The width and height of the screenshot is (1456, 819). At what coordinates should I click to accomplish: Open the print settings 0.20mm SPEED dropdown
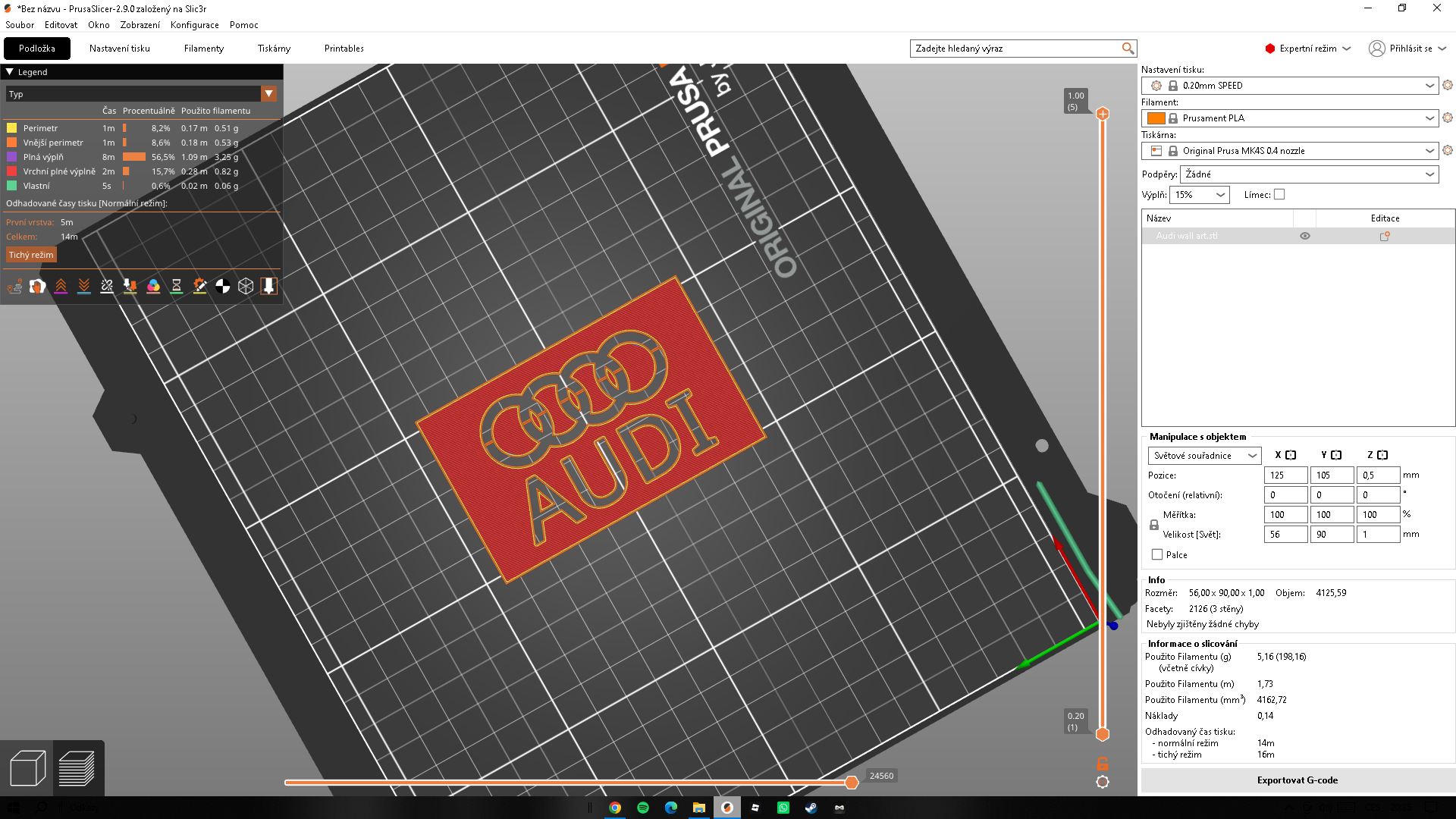(1289, 86)
